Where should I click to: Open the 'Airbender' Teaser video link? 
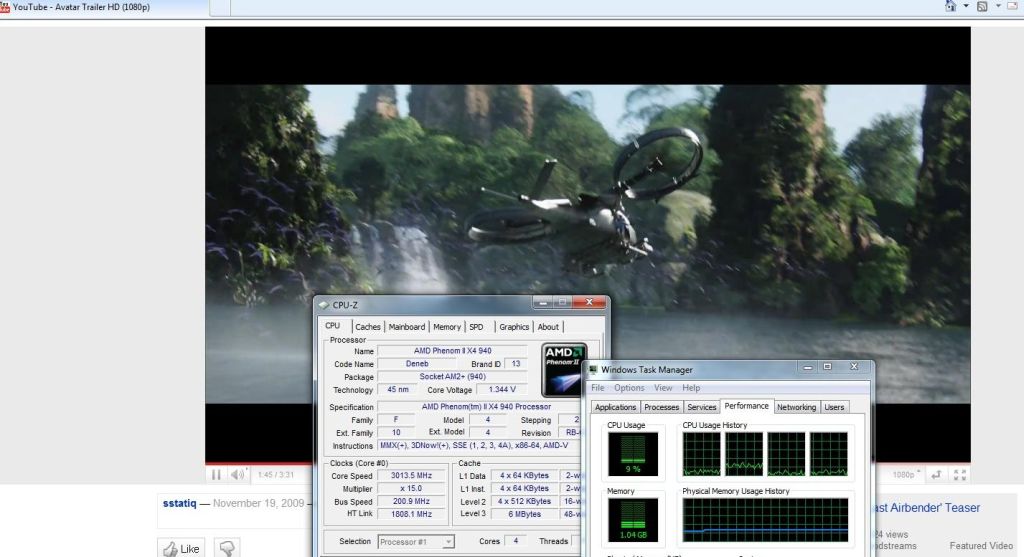(926, 508)
